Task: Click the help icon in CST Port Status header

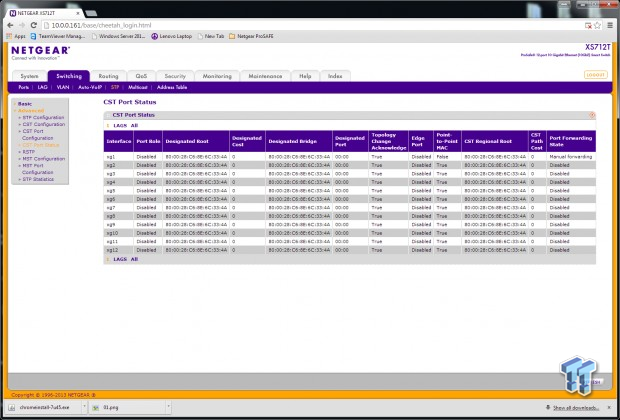Action: point(592,115)
